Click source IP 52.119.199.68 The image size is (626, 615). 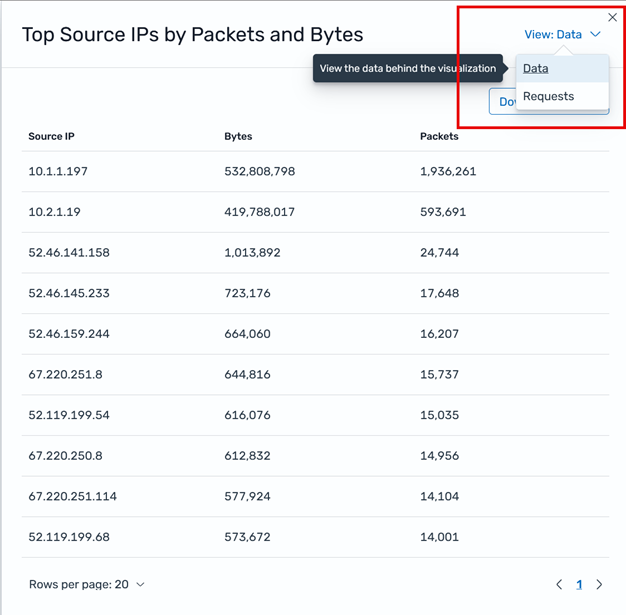point(69,537)
